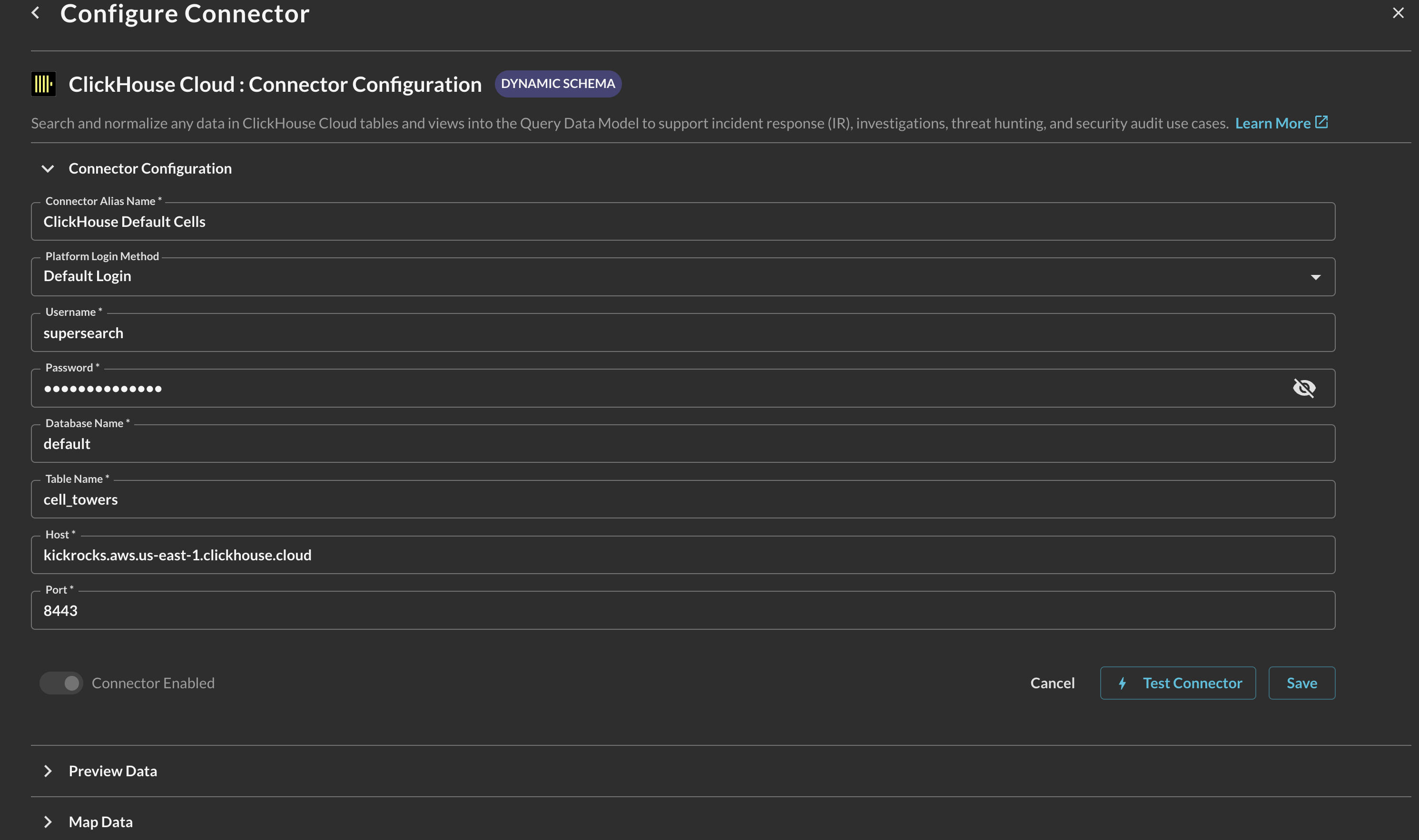The image size is (1419, 840).
Task: Click the Host field
Action: [x=683, y=555]
